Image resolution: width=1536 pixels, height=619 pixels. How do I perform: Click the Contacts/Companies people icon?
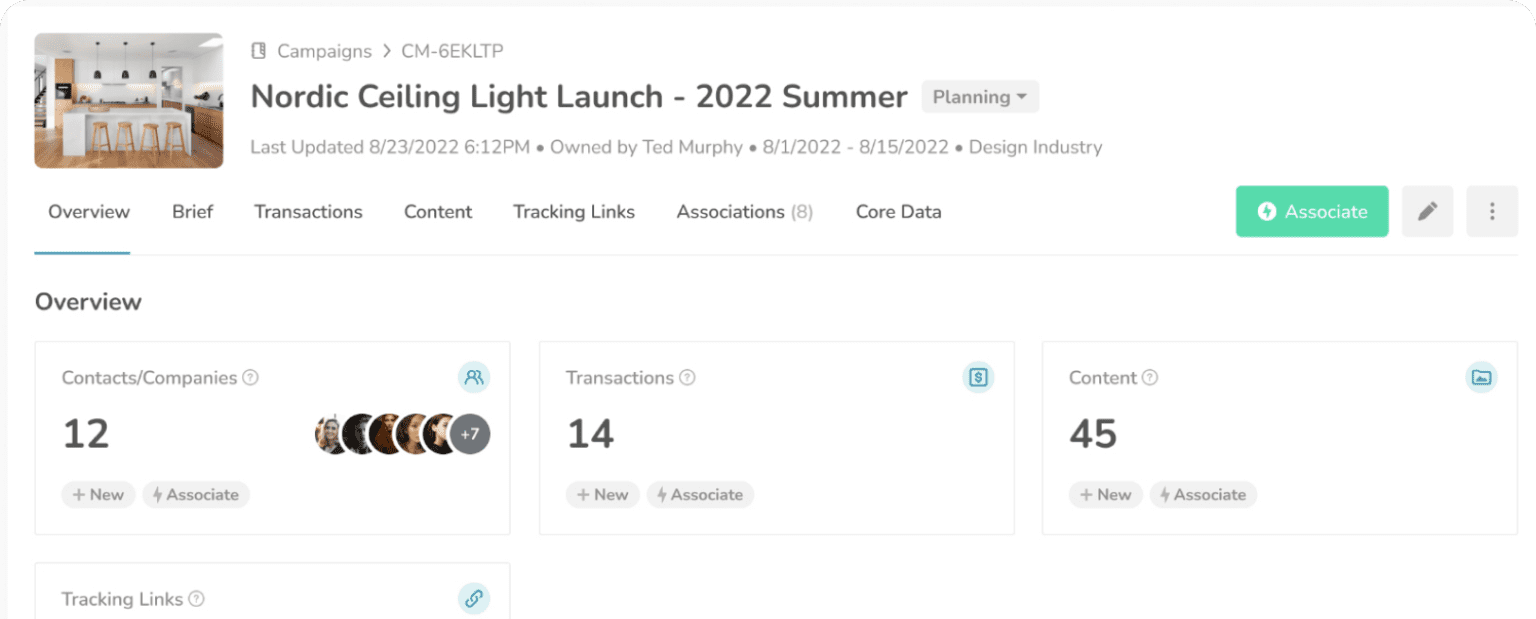(474, 377)
